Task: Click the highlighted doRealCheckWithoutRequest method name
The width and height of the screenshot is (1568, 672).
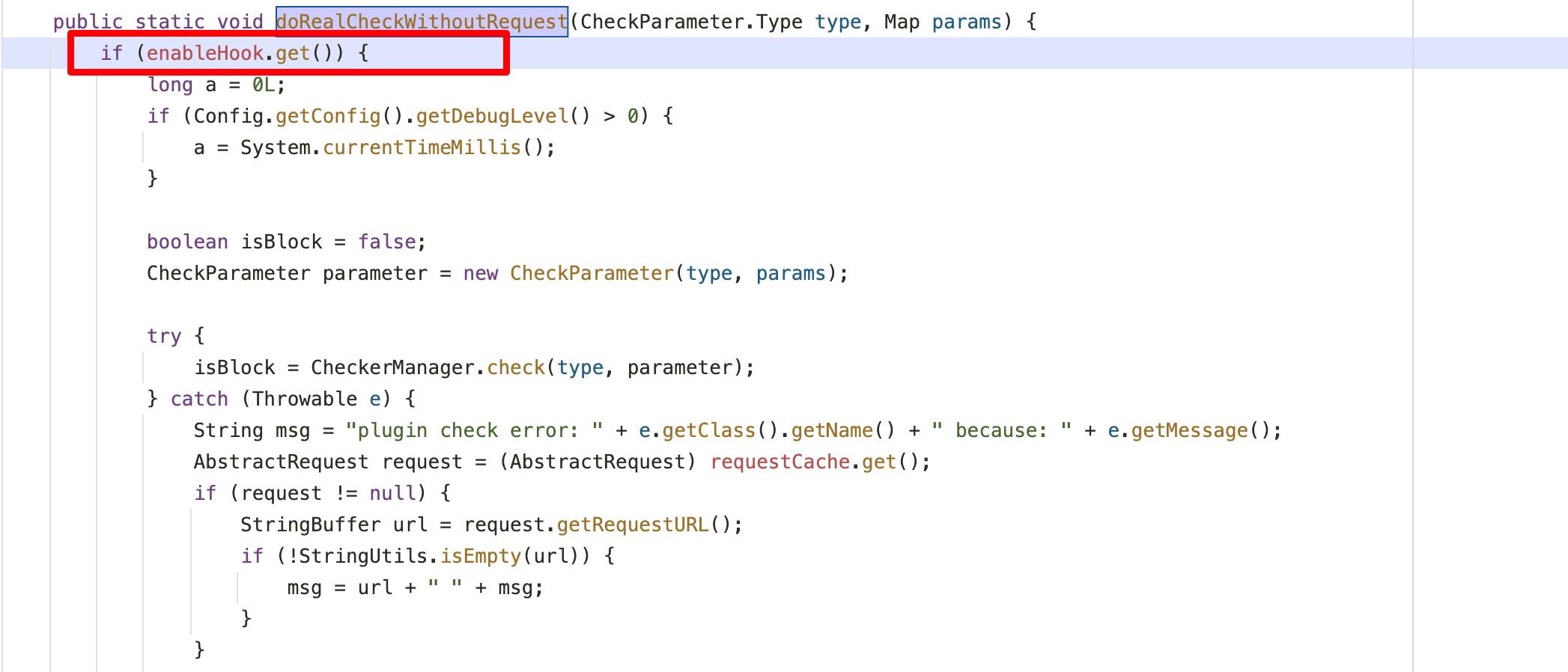Action: click(x=422, y=22)
